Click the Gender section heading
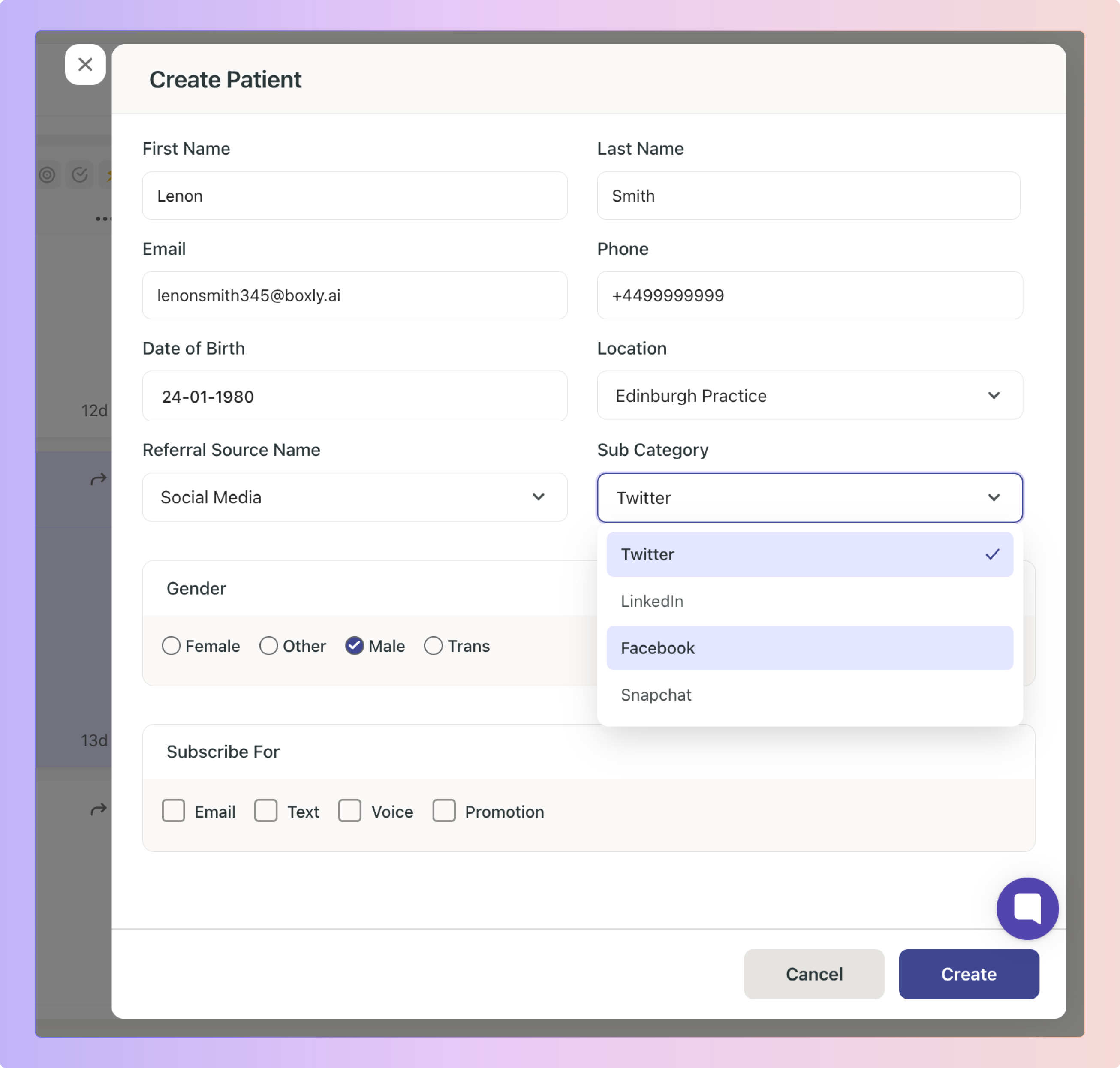 tap(196, 588)
